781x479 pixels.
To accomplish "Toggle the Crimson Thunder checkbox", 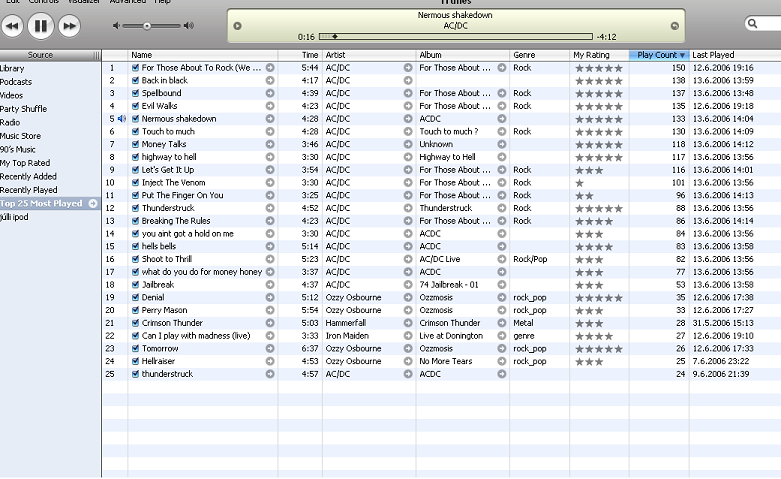I will pos(135,323).
